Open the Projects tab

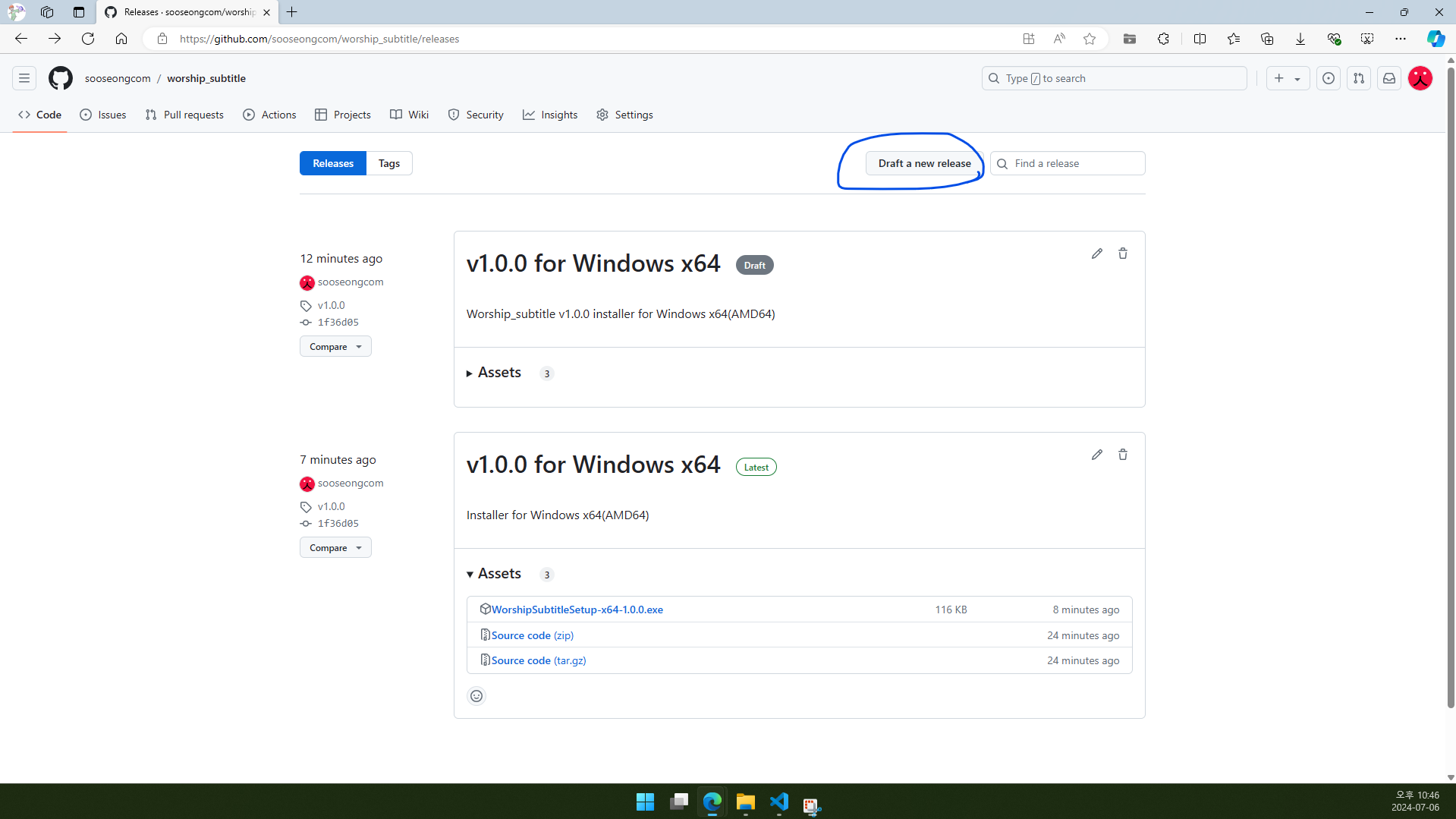[x=343, y=115]
